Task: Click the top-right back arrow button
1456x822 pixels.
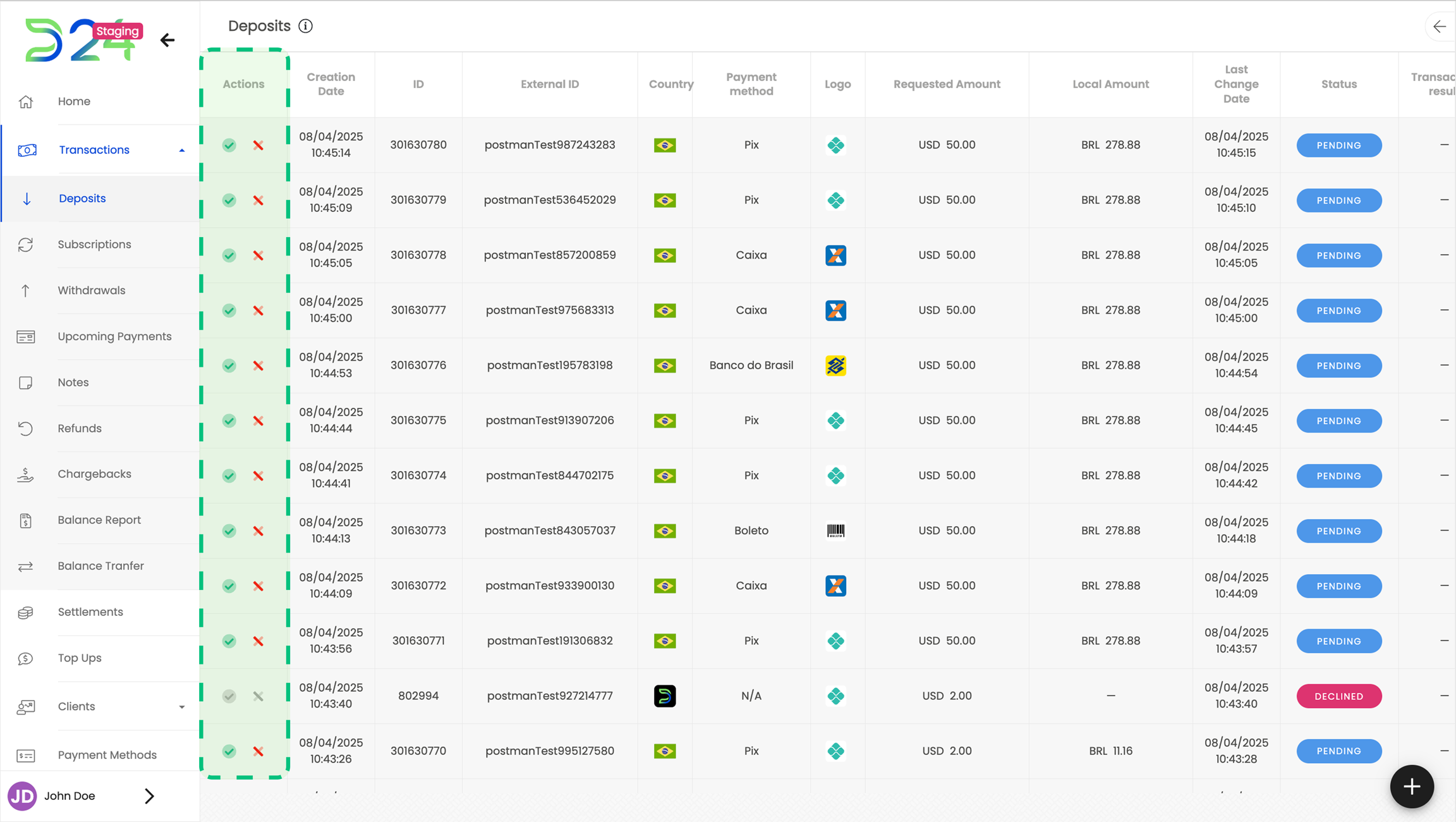Action: (1440, 27)
